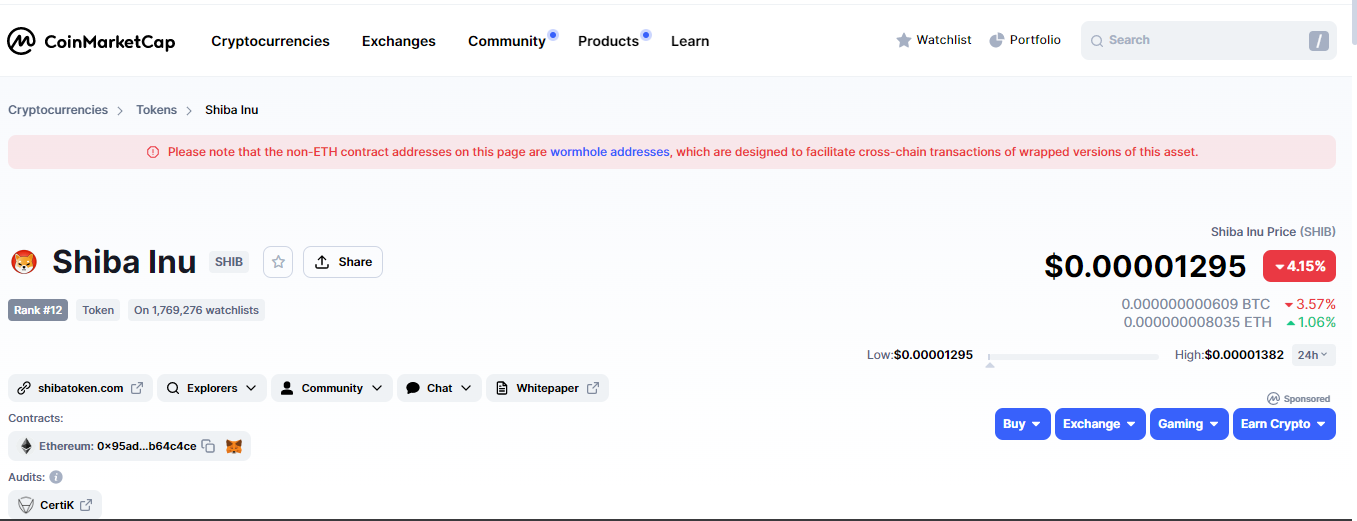Open the Buy dropdown
Screen dimensions: 1357x521
[x=1023, y=424]
